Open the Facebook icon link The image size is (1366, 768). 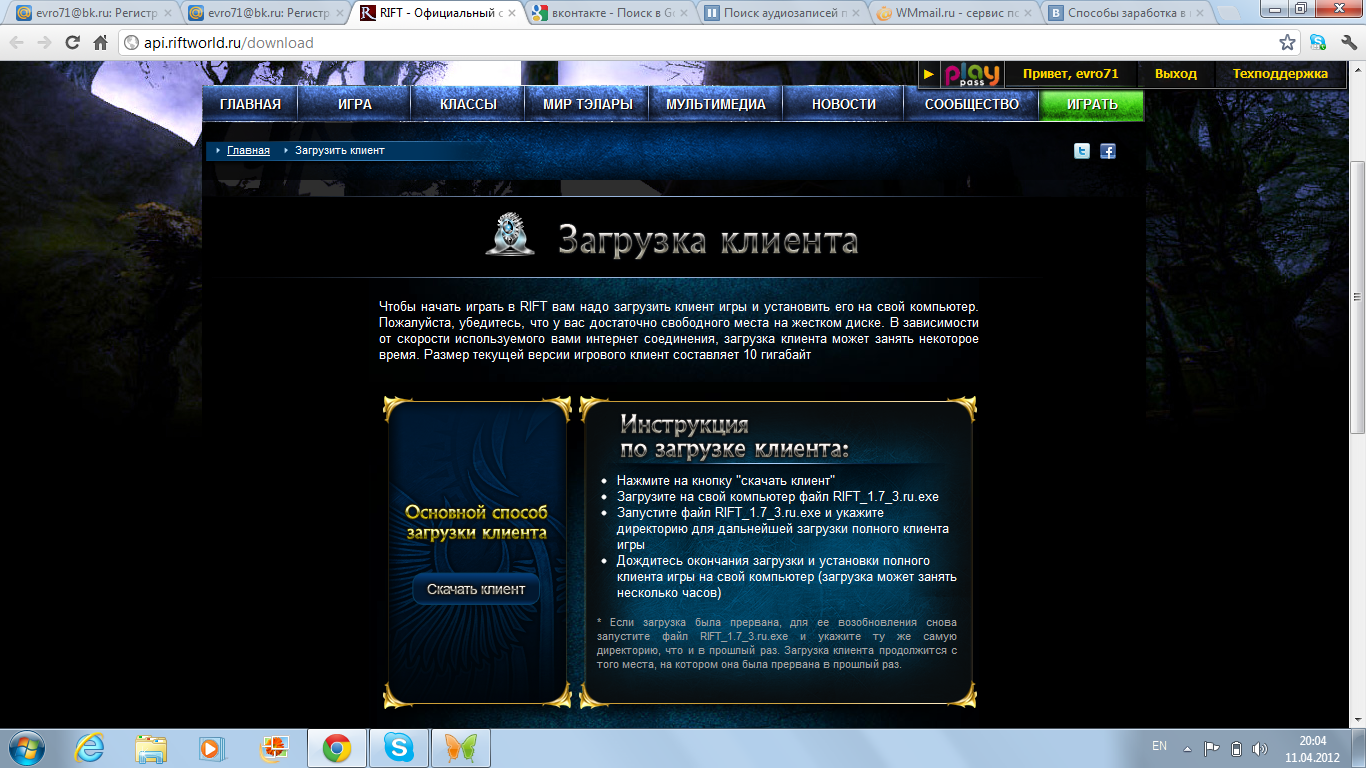(1108, 151)
